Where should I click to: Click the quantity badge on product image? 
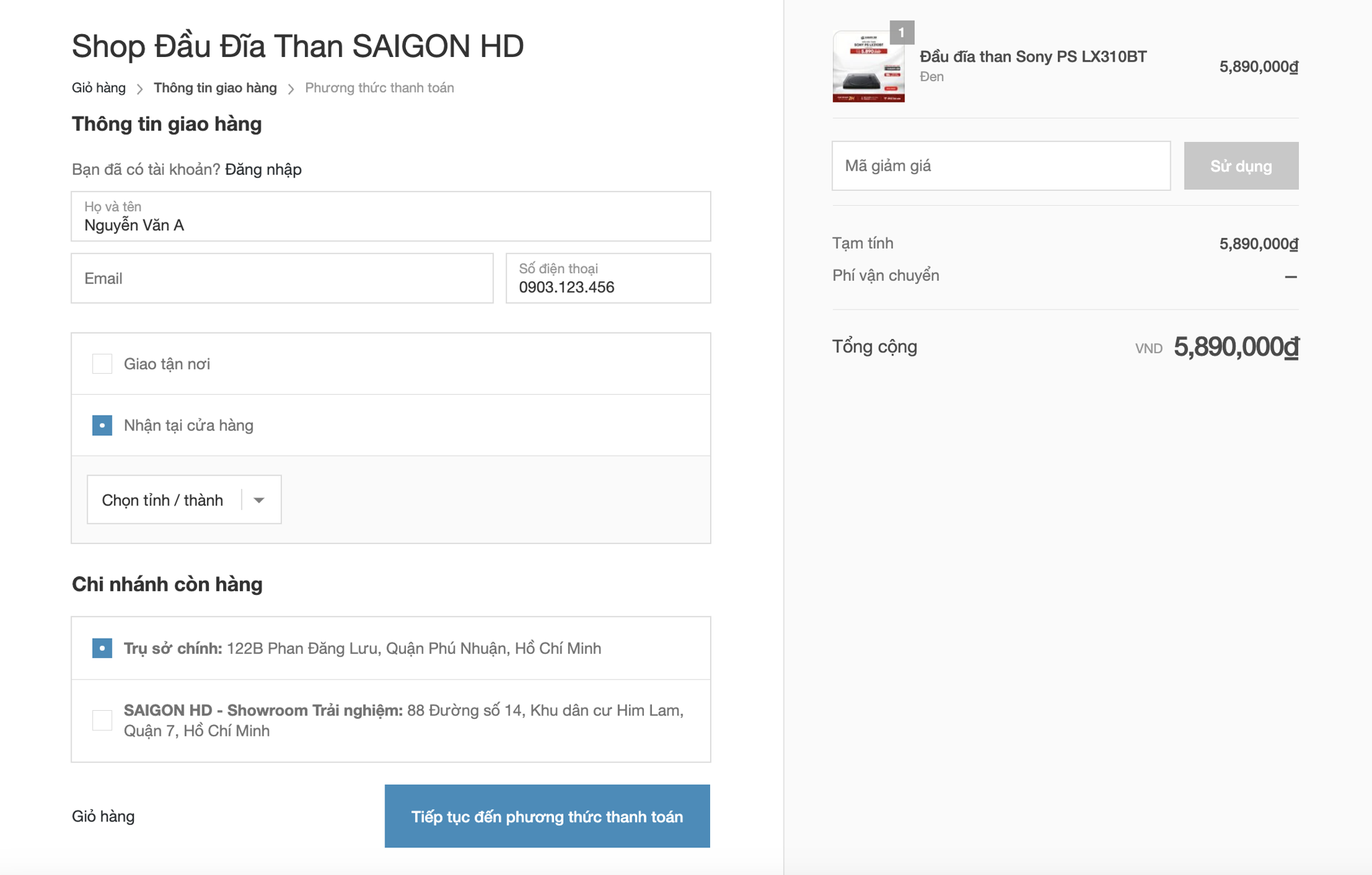[x=902, y=32]
